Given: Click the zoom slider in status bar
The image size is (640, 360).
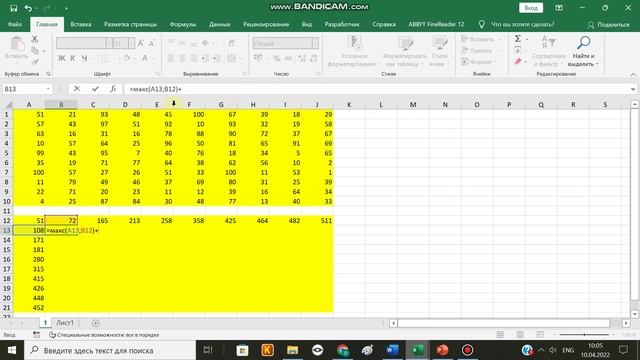Looking at the screenshot, I should coord(584,335).
